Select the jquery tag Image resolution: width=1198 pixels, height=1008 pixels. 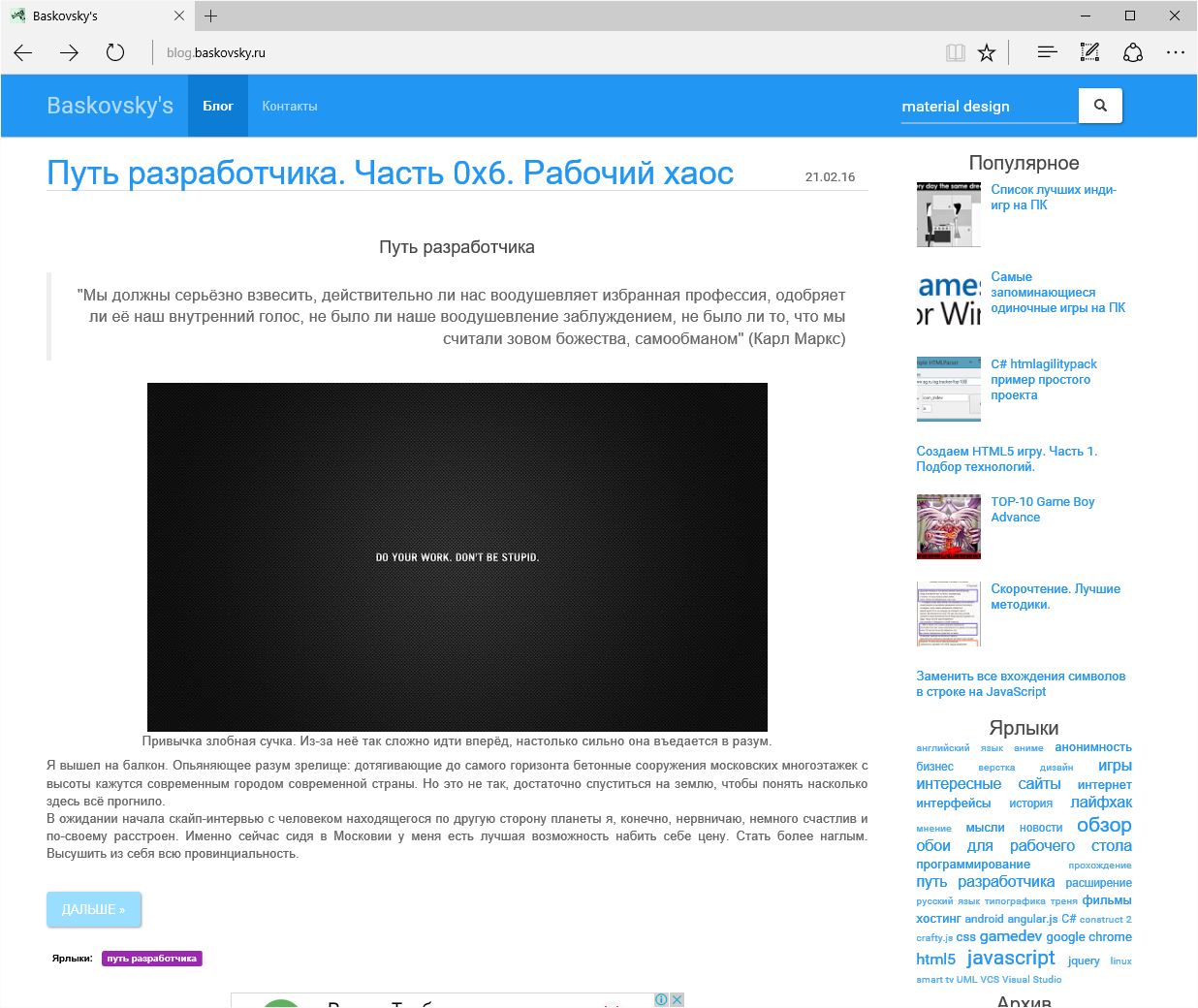pyautogui.click(x=1084, y=961)
